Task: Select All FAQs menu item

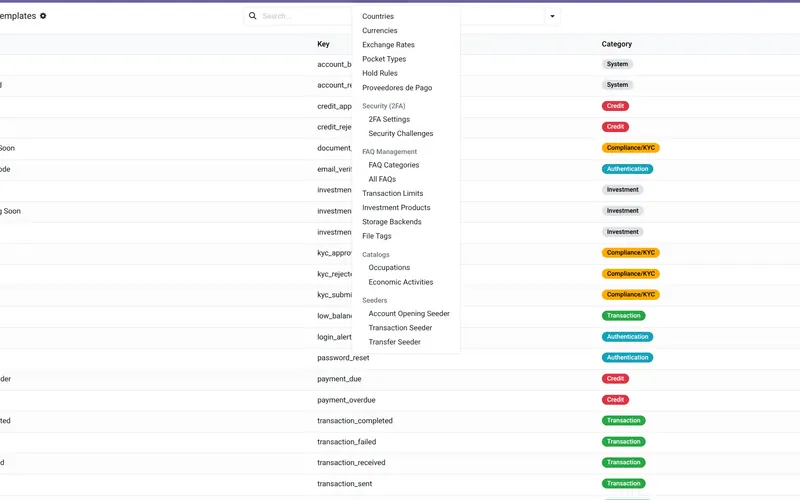Action: coord(382,180)
